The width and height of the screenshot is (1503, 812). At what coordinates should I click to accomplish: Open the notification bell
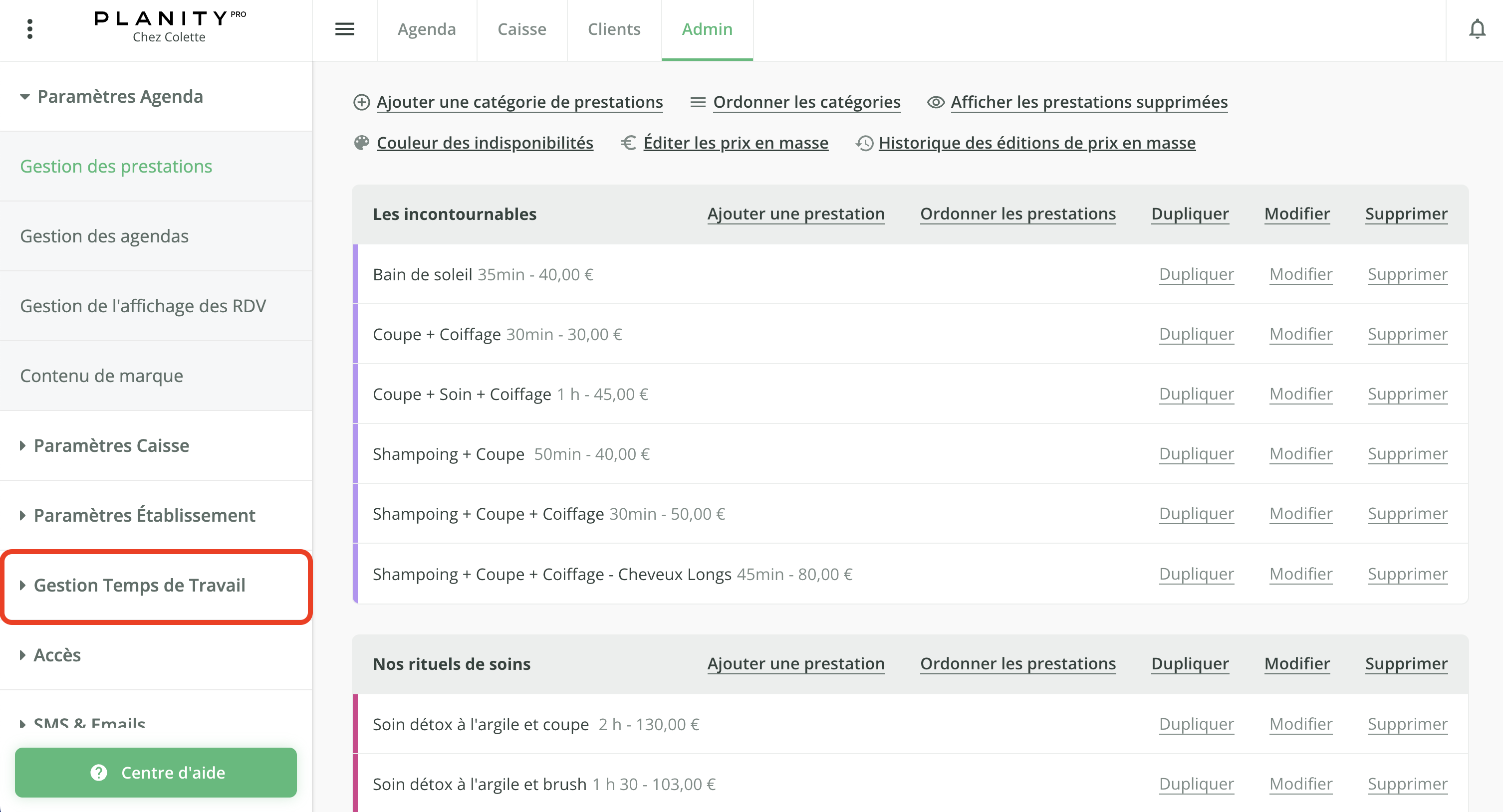point(1478,28)
